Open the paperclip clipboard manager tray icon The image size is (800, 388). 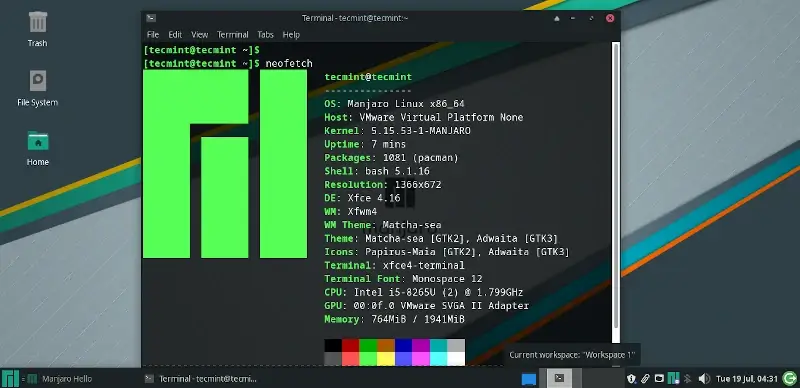(645, 379)
